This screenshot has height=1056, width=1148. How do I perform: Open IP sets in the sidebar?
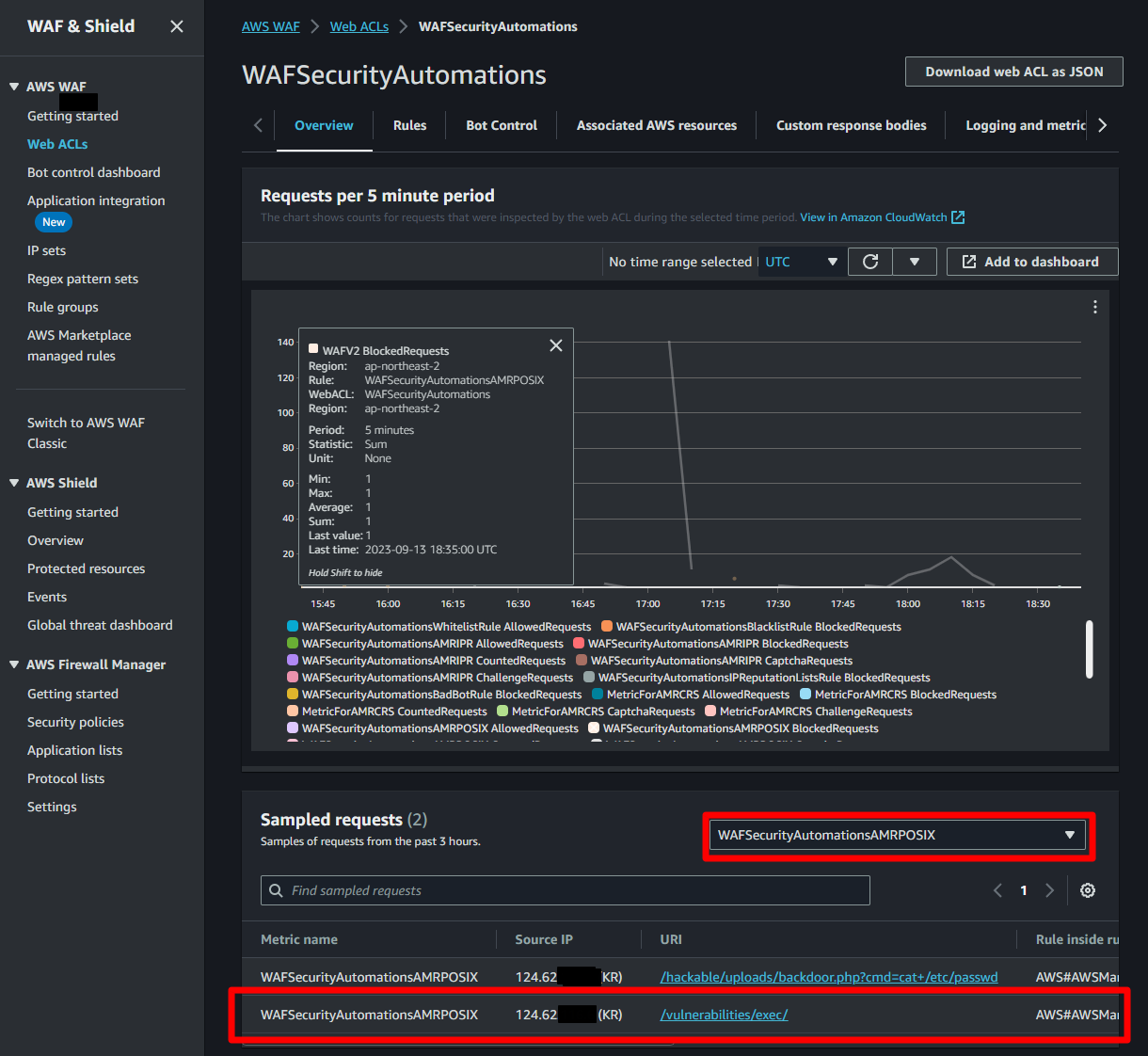[47, 250]
